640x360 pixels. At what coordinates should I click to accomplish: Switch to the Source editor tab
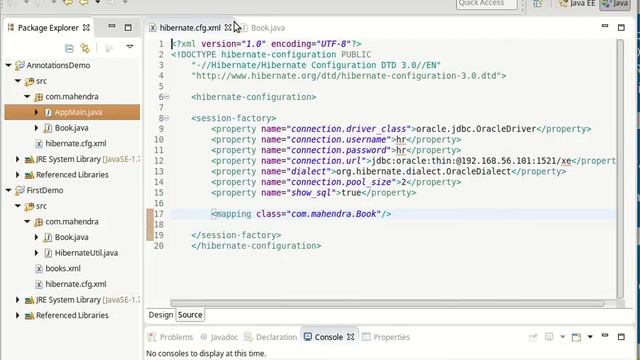pyautogui.click(x=190, y=315)
